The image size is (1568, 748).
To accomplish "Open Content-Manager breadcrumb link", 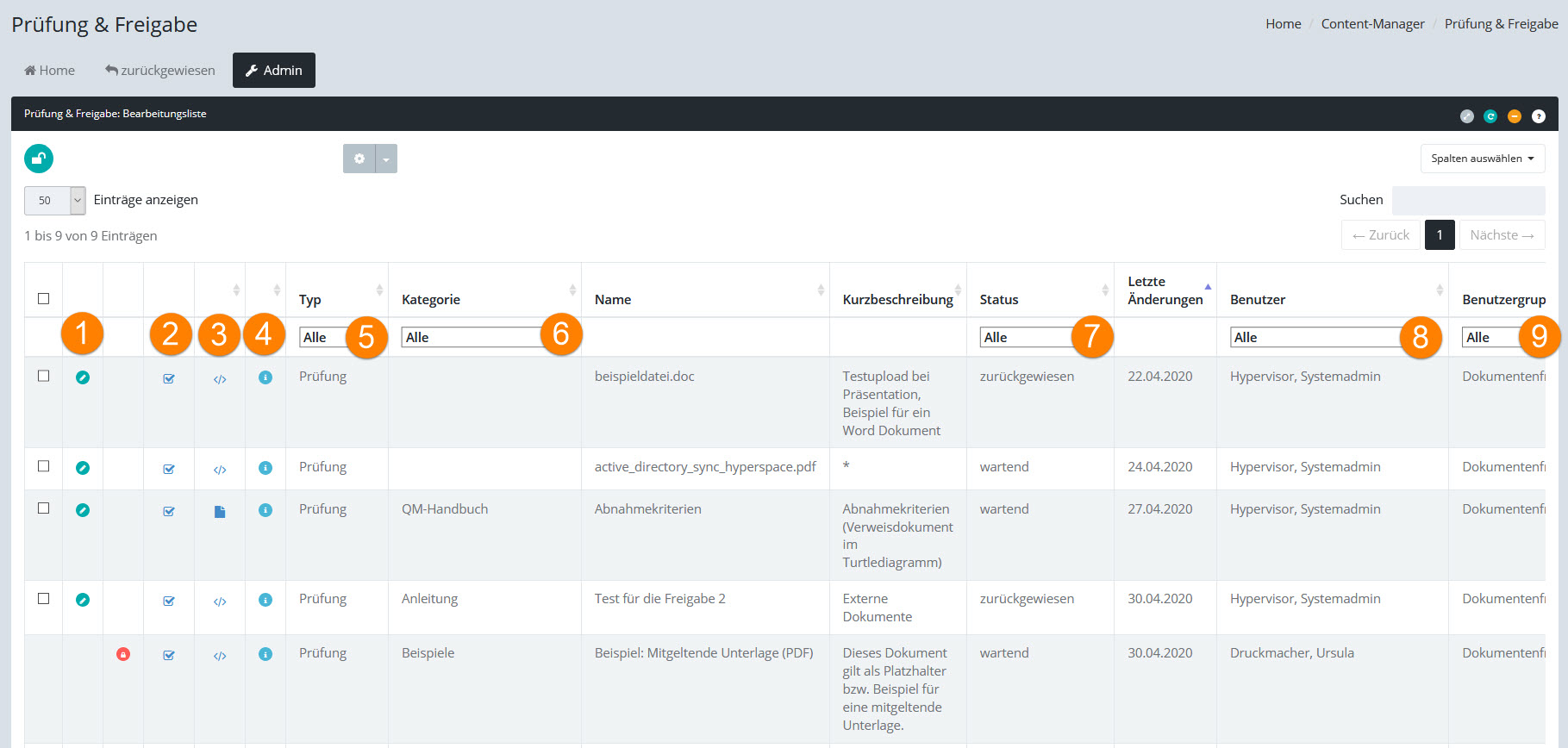I will coord(1372,24).
